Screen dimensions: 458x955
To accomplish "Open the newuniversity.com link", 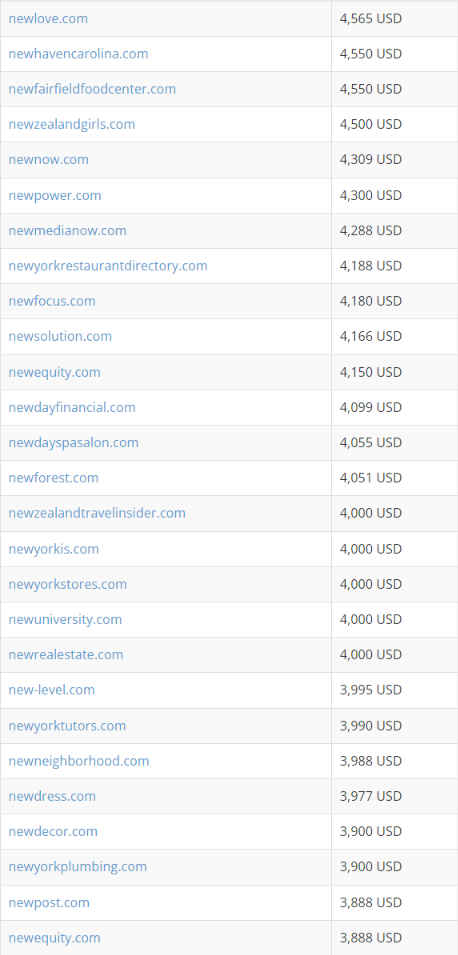I will coord(65,620).
